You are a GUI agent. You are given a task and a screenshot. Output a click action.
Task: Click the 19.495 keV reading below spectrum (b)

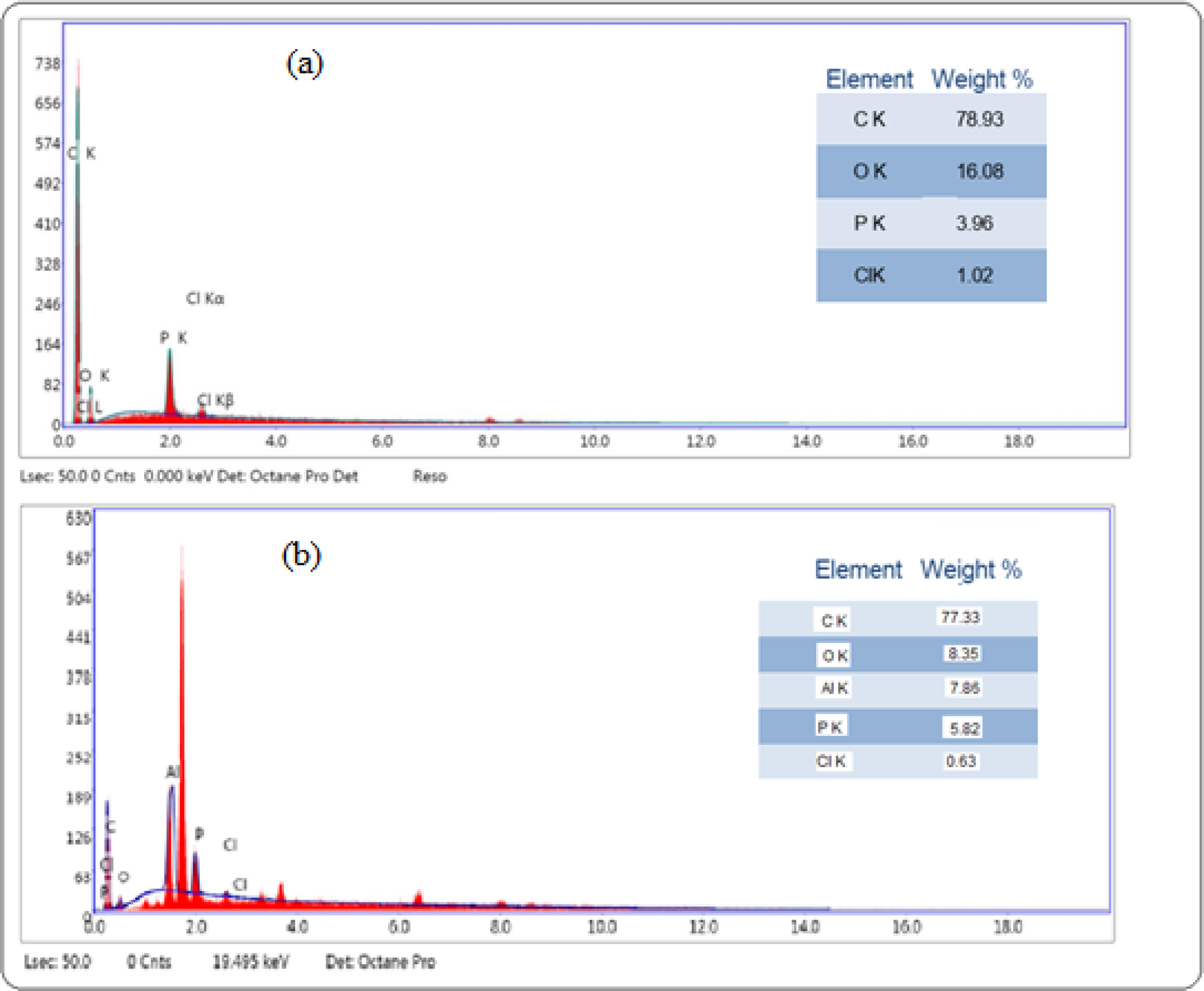pyautogui.click(x=251, y=961)
